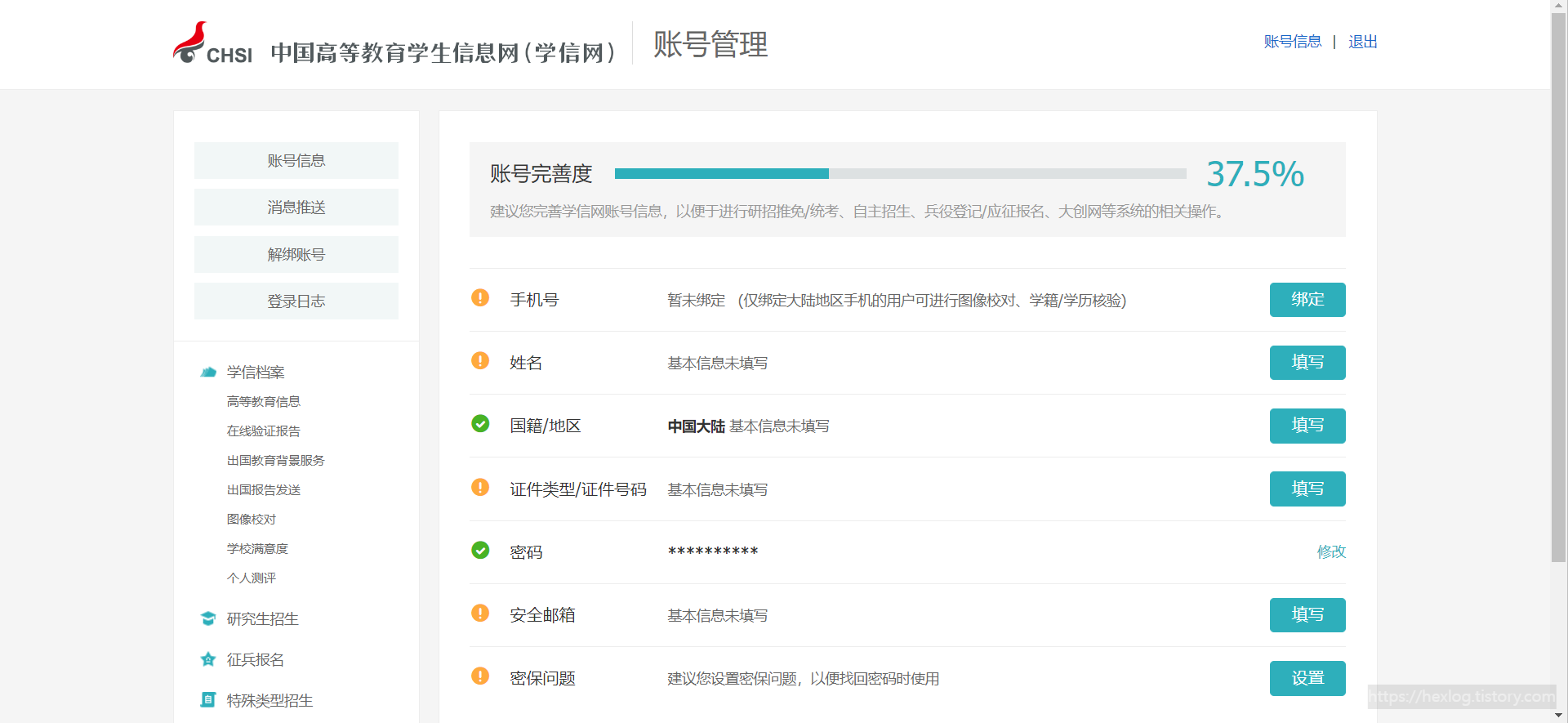Click the graduation cap icon for 研究生招生

208,618
